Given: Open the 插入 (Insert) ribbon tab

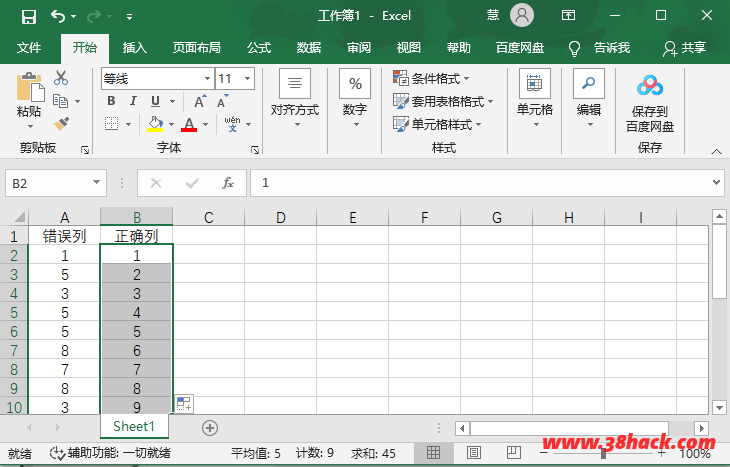Looking at the screenshot, I should coord(134,47).
